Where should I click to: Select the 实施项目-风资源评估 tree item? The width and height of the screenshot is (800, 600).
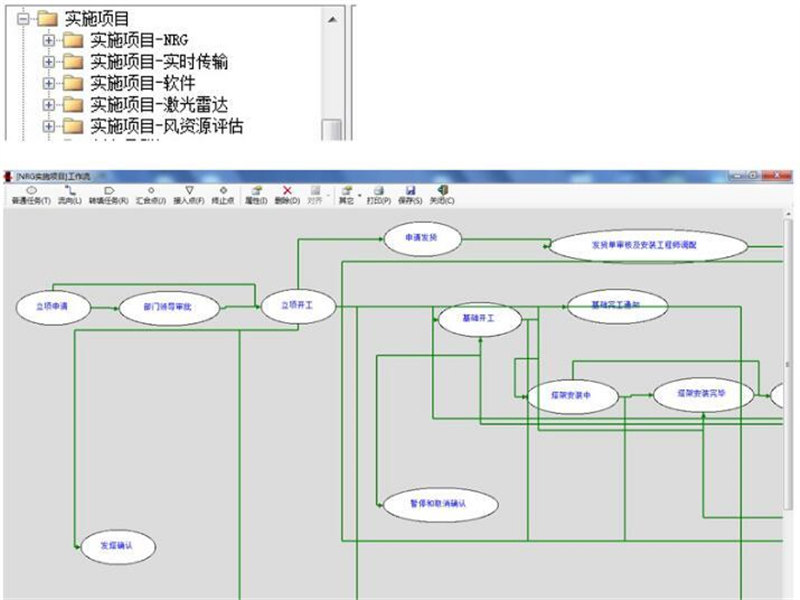[x=167, y=126]
